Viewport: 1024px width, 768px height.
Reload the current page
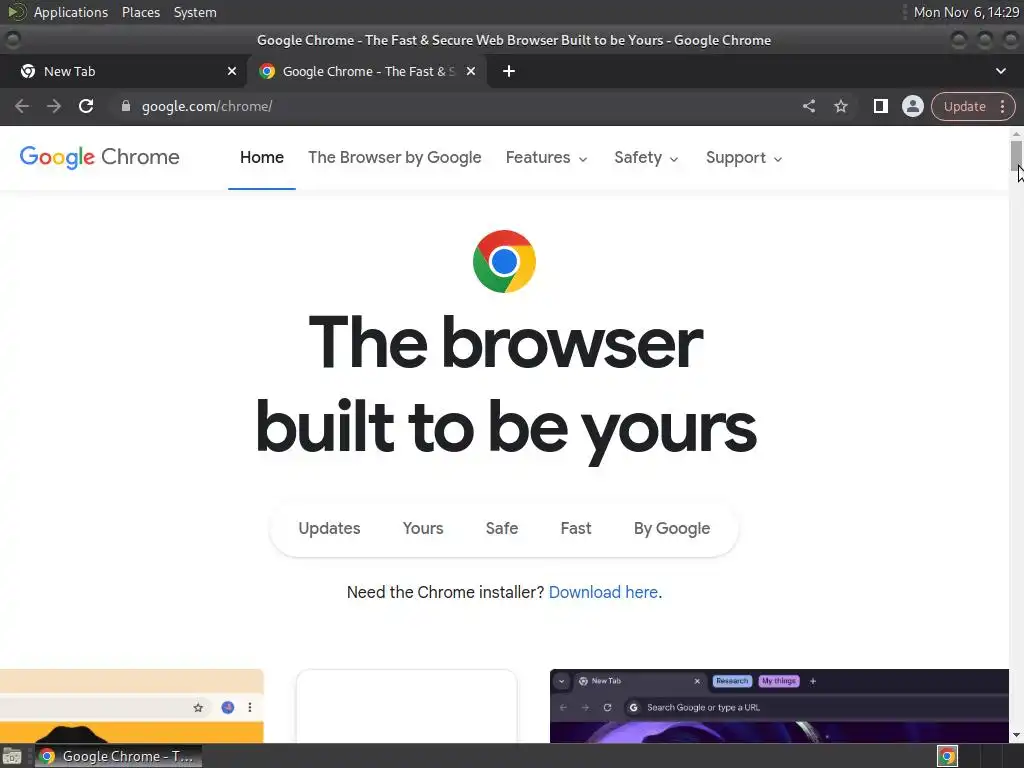tap(86, 106)
